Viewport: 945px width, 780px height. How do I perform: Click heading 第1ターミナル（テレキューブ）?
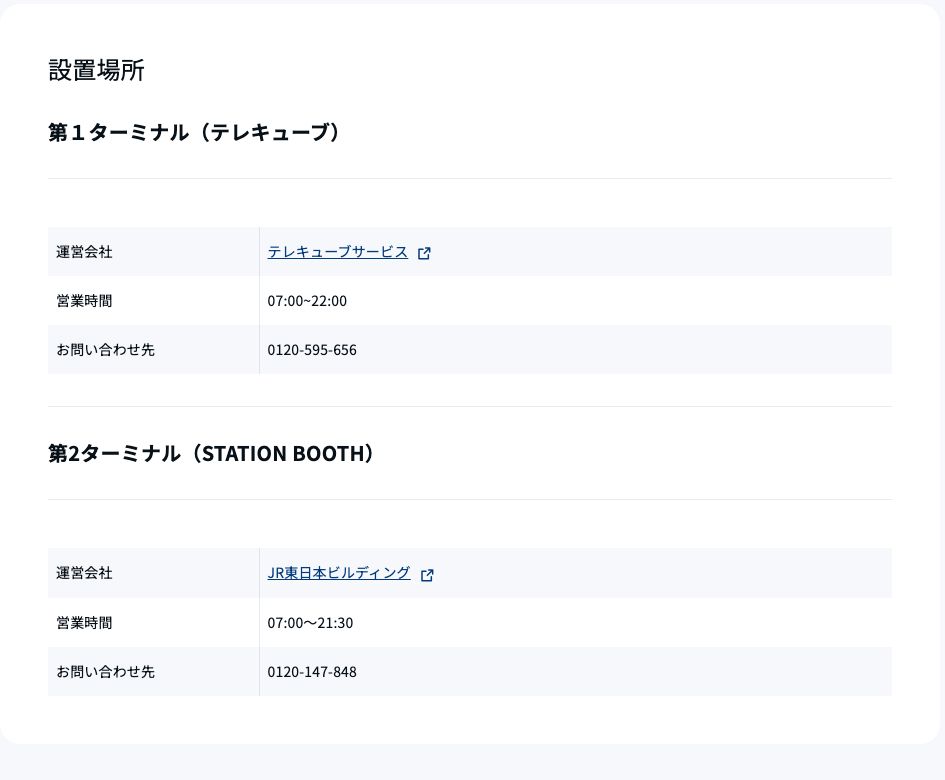[194, 132]
